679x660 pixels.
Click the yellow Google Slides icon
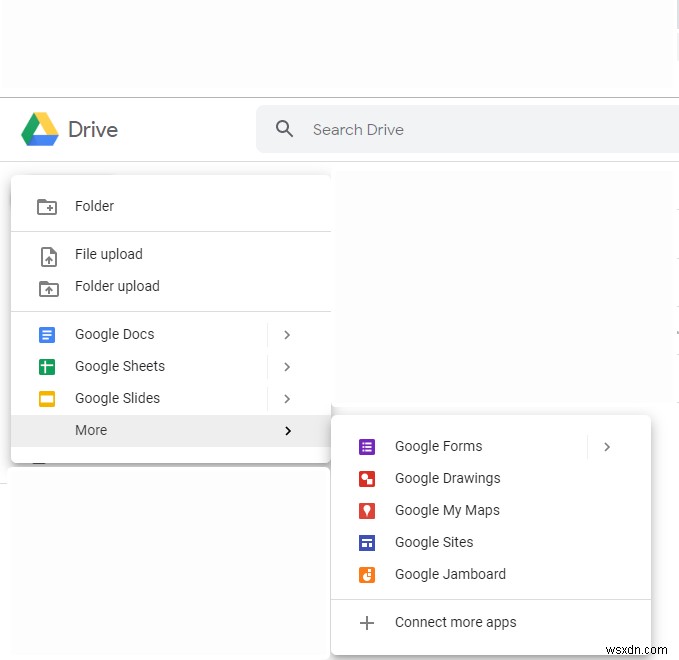pyautogui.click(x=47, y=399)
